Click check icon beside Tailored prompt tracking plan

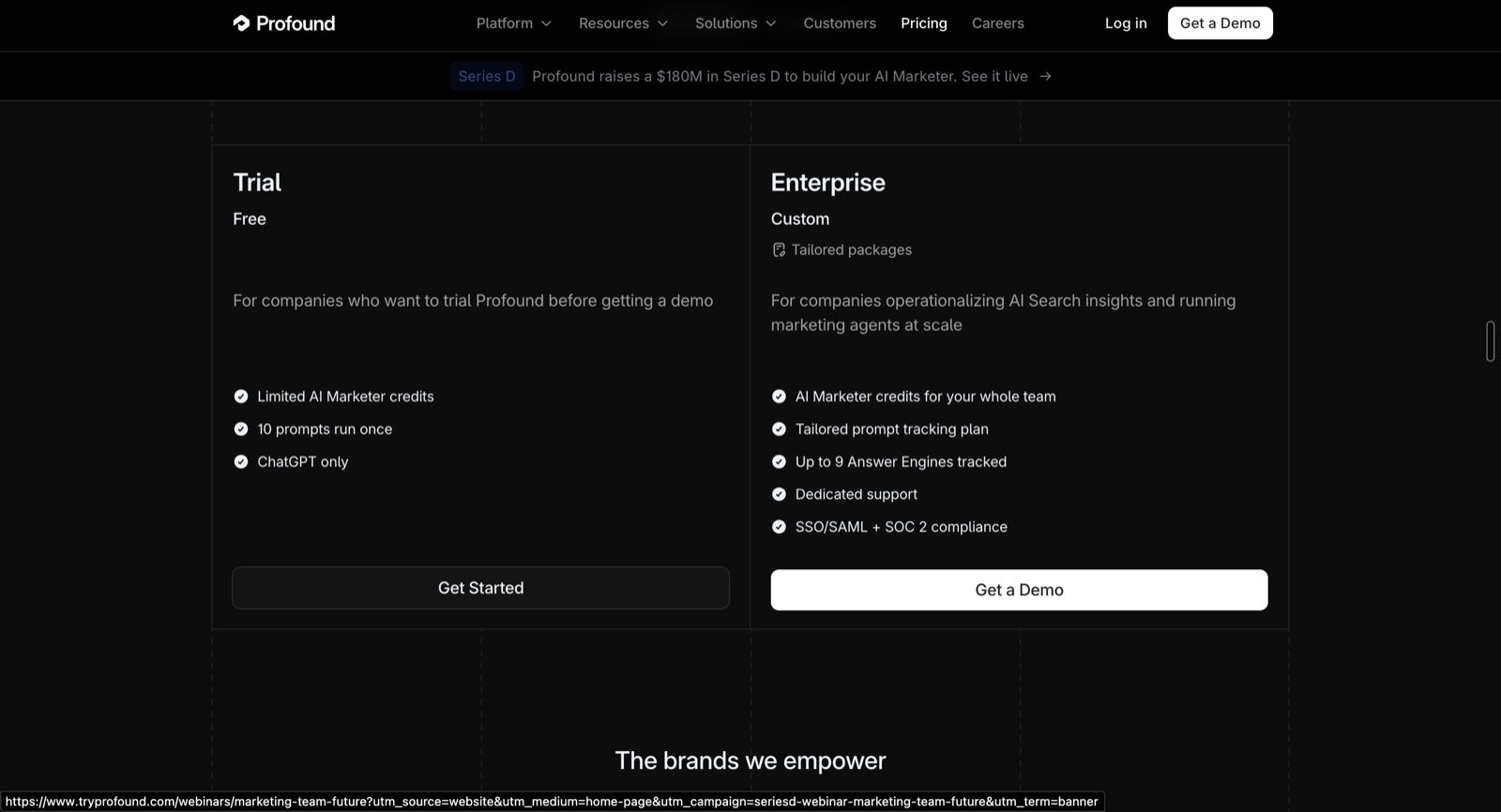click(779, 429)
